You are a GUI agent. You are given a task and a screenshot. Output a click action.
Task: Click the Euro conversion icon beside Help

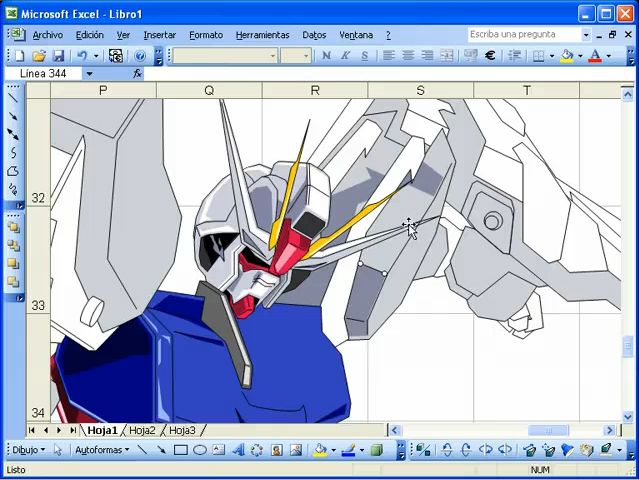[x=116, y=55]
